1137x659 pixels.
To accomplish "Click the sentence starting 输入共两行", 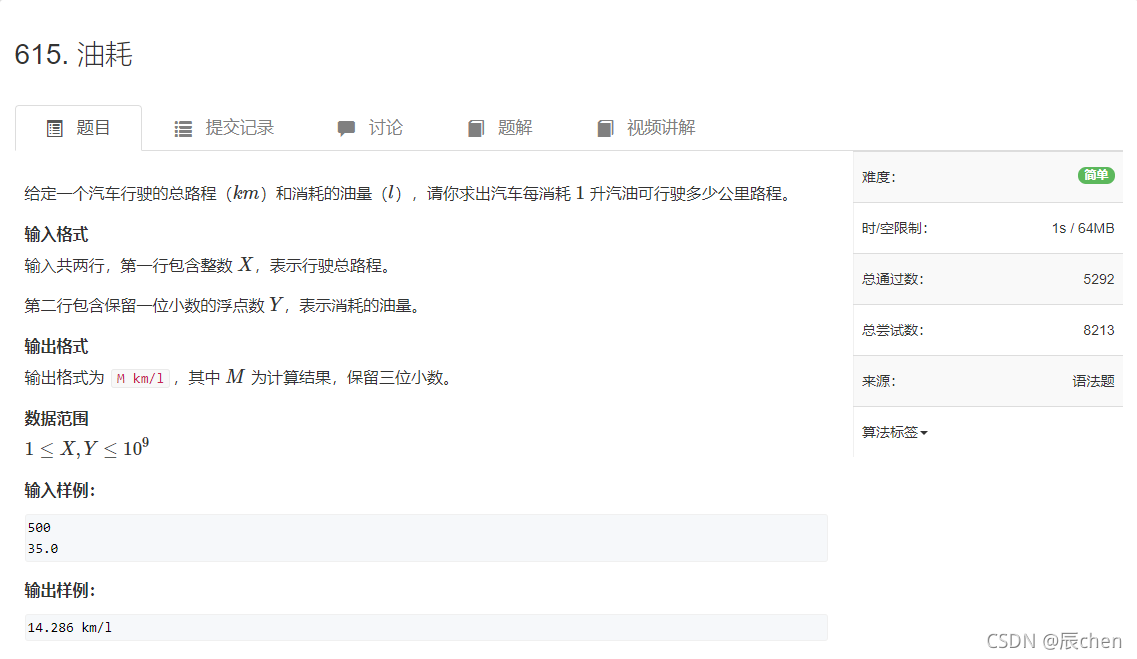I will (209, 265).
